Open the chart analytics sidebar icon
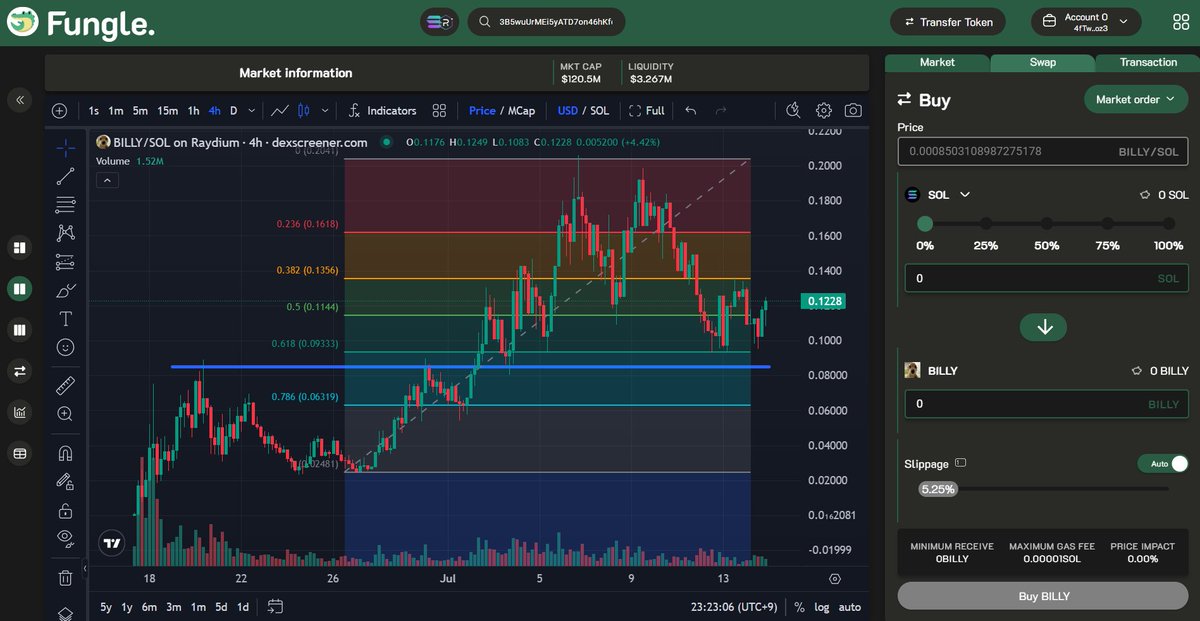1200x621 pixels. (19, 412)
